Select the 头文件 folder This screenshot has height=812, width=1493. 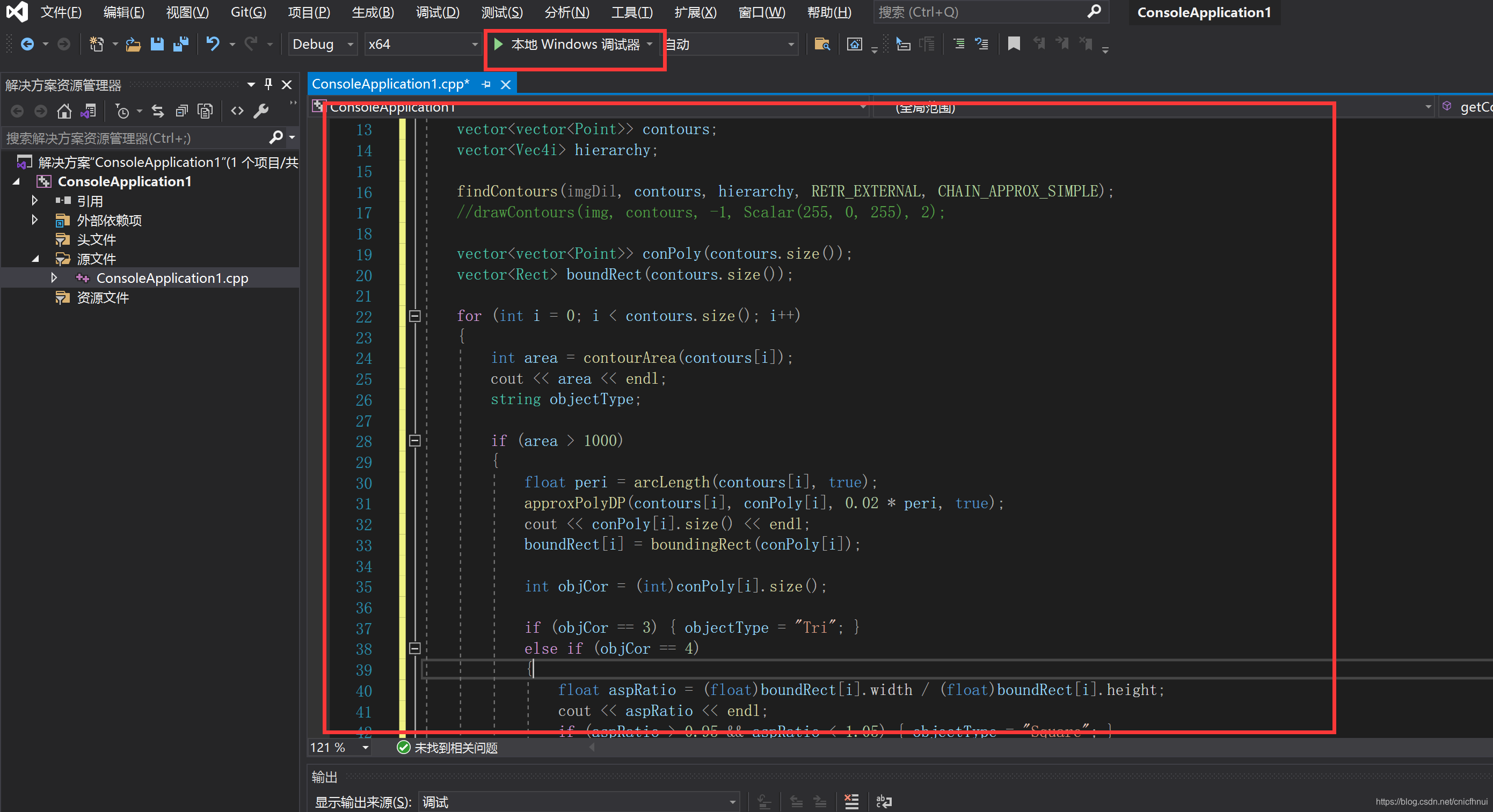click(96, 239)
